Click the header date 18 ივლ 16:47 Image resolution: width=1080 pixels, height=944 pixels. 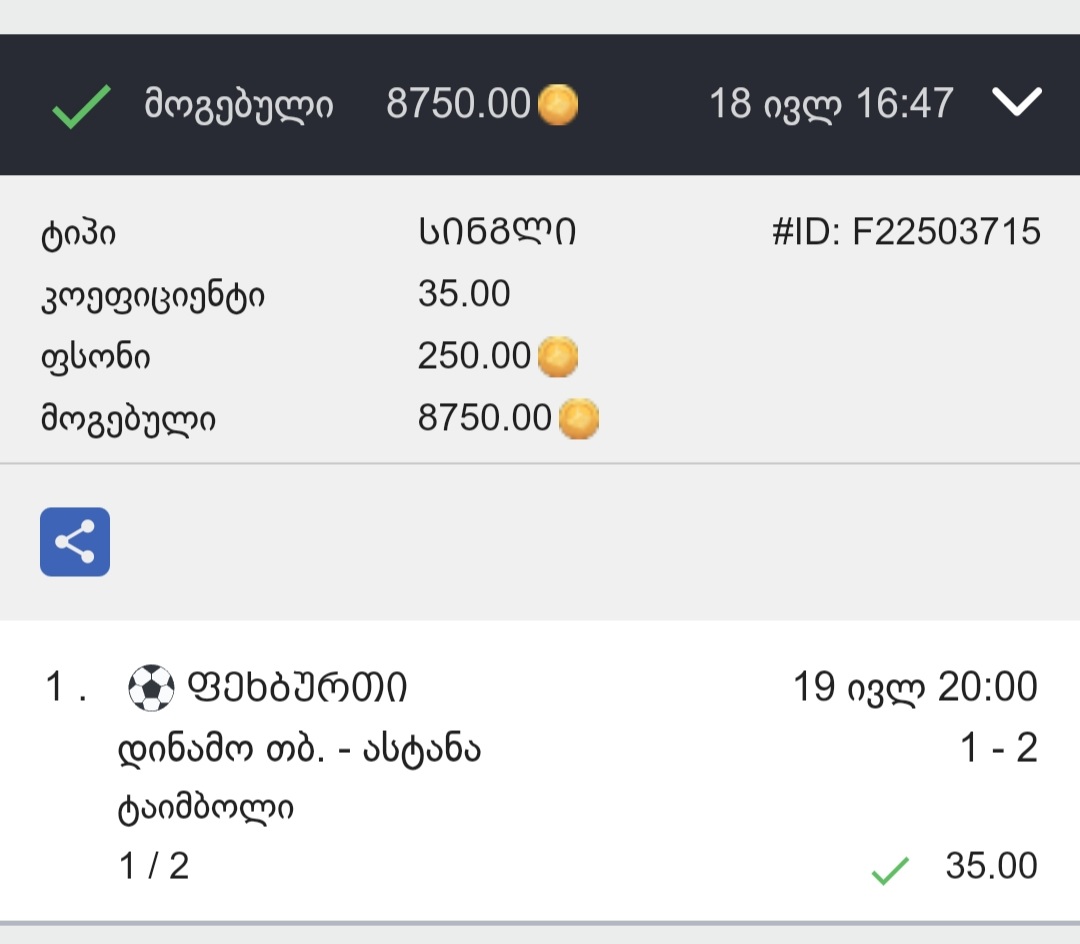point(831,103)
